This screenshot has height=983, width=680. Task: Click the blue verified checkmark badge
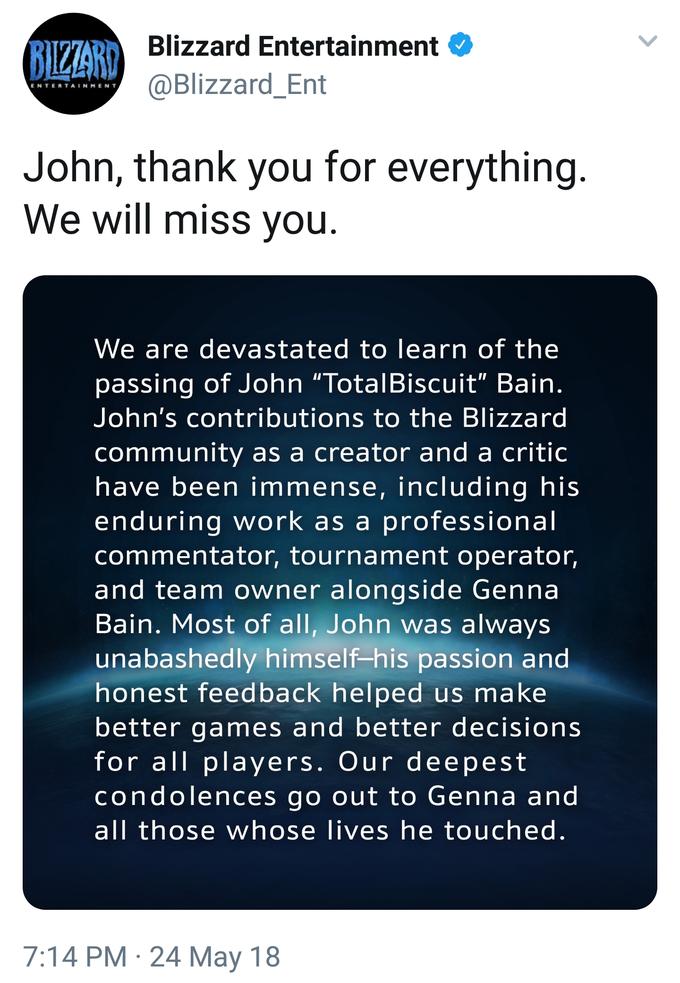point(461,46)
